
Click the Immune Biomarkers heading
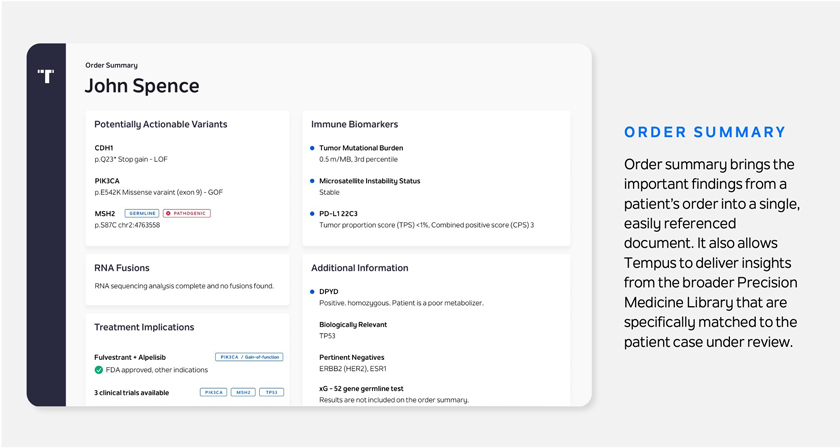[355, 124]
